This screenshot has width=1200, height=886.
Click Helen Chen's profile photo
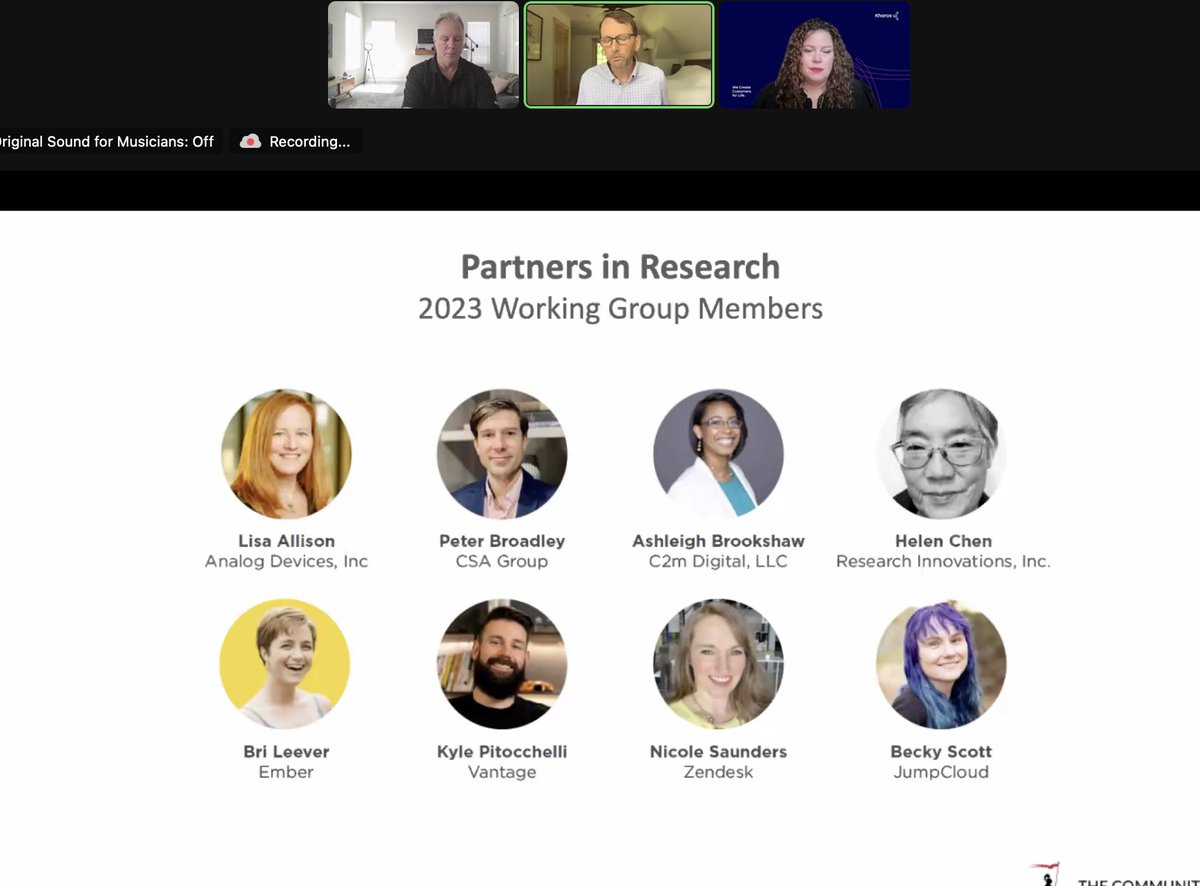[x=941, y=454]
